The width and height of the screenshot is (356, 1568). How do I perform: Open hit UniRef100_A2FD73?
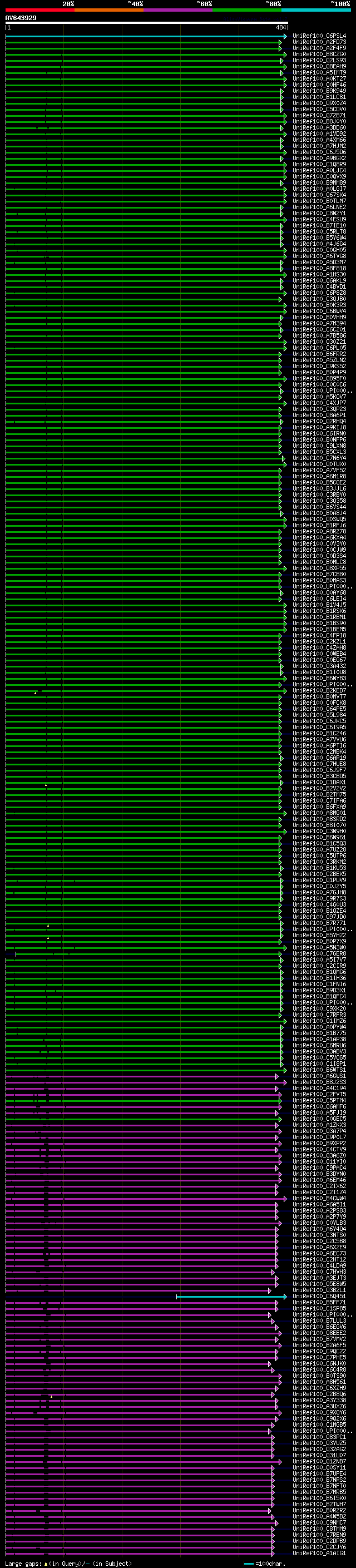pyautogui.click(x=319, y=42)
